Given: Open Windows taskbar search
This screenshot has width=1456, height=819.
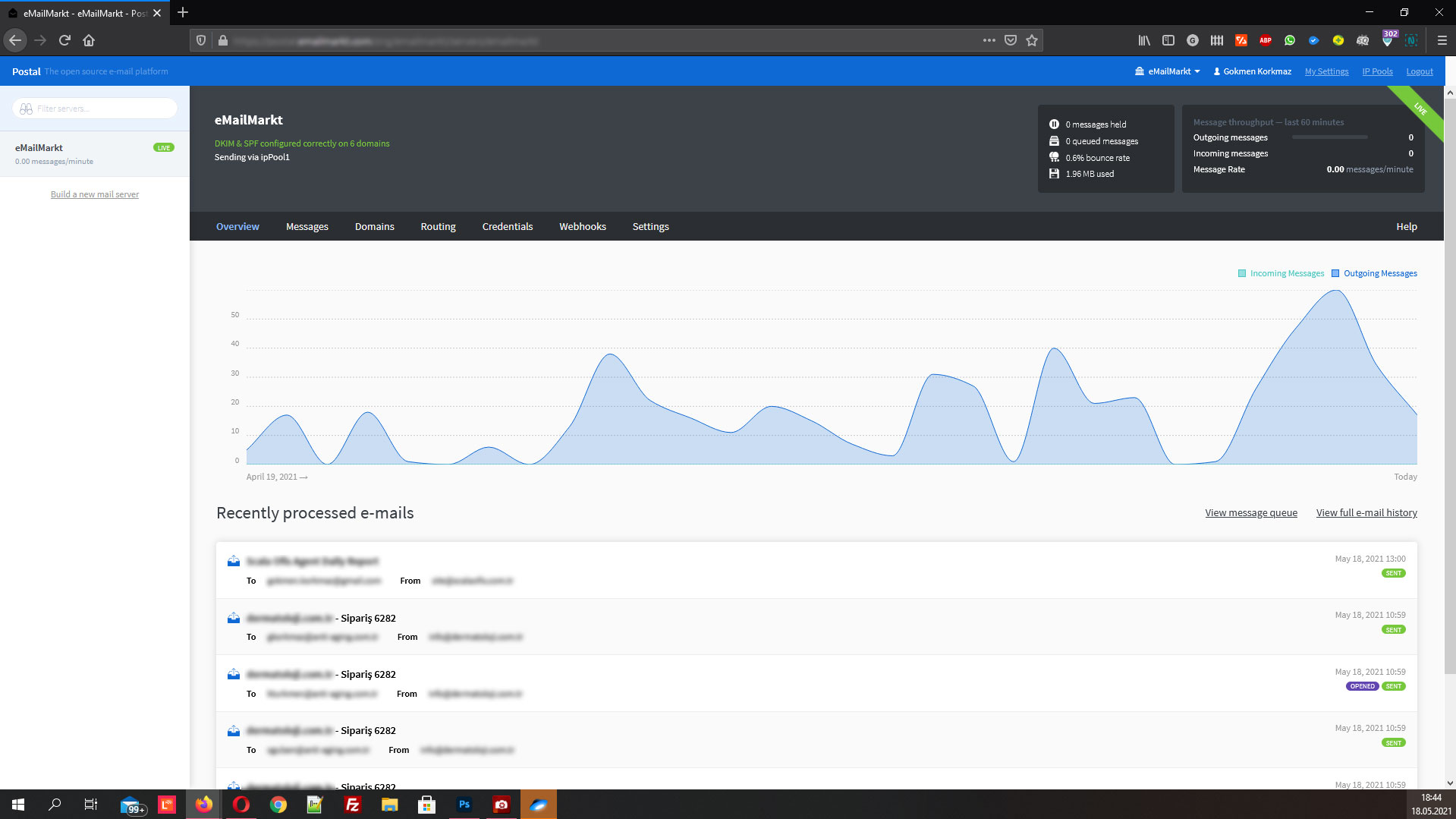Looking at the screenshot, I should click(x=55, y=805).
